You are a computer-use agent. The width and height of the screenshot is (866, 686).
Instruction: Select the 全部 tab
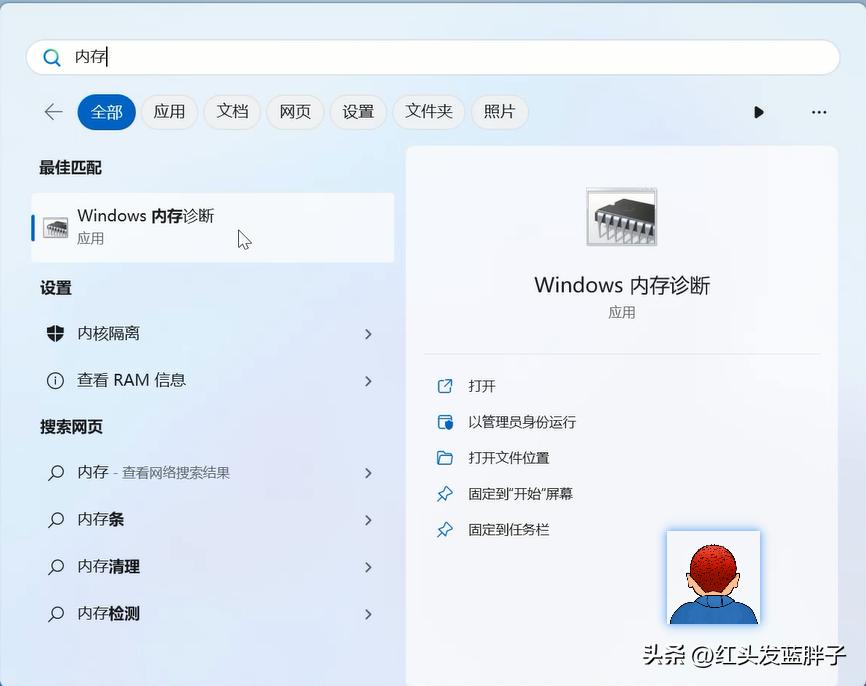click(x=106, y=112)
